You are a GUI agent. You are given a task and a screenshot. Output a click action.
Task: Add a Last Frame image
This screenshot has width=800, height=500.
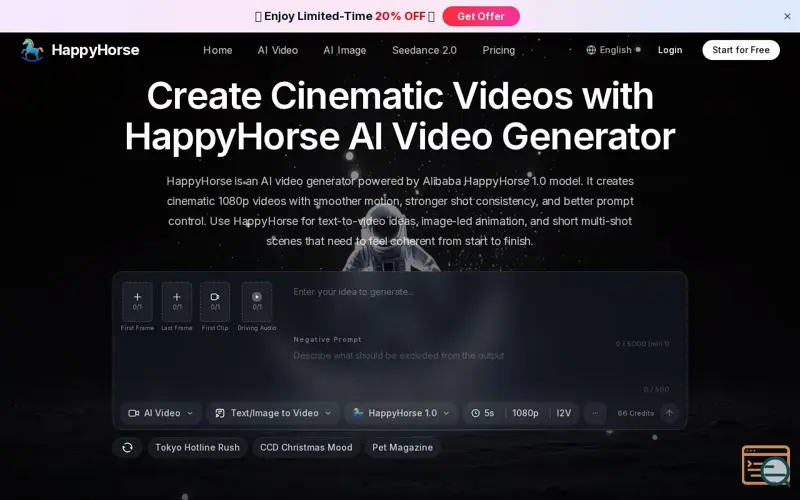(x=177, y=302)
